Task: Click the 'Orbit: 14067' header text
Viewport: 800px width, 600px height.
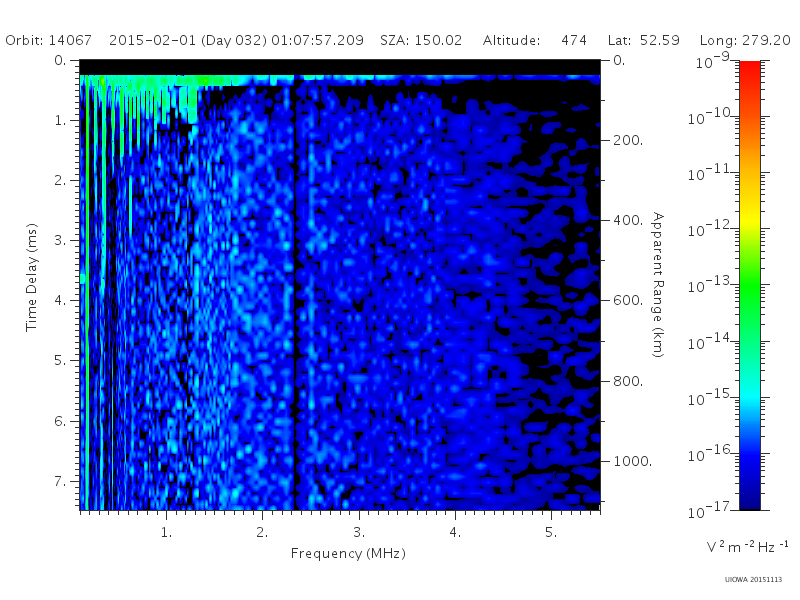Action: click(x=48, y=40)
